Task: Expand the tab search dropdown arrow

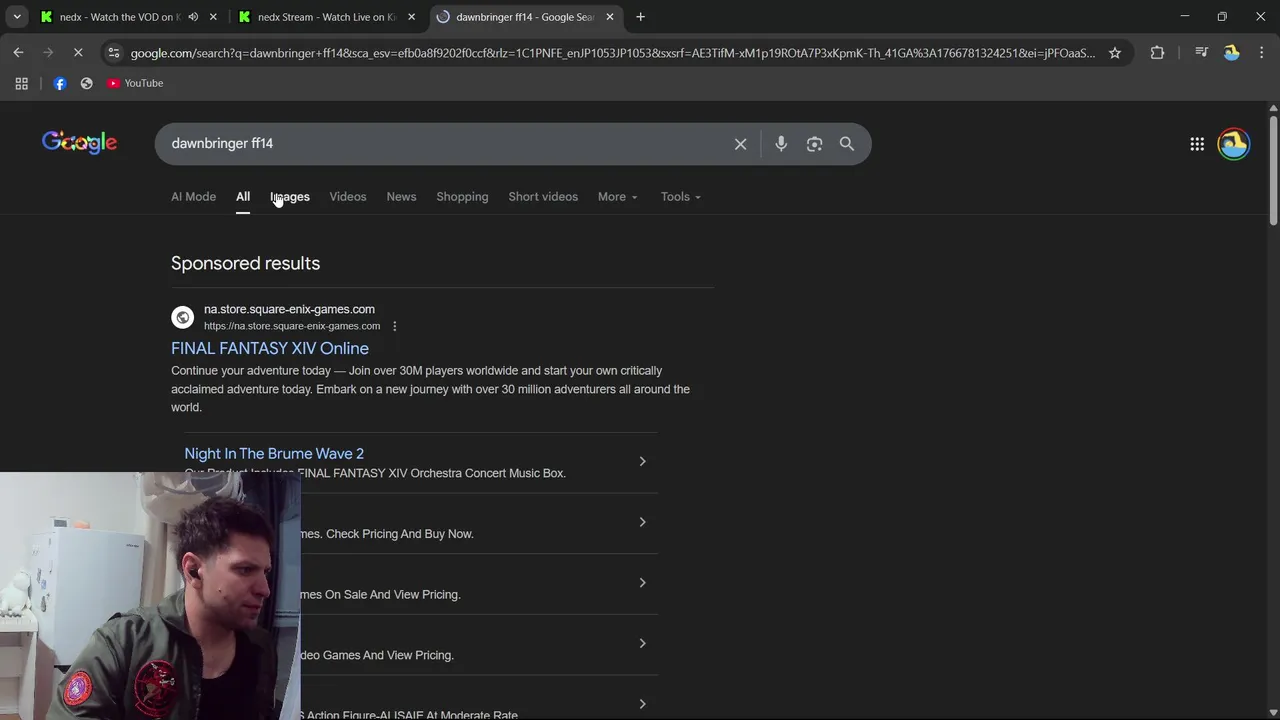Action: tap(17, 17)
